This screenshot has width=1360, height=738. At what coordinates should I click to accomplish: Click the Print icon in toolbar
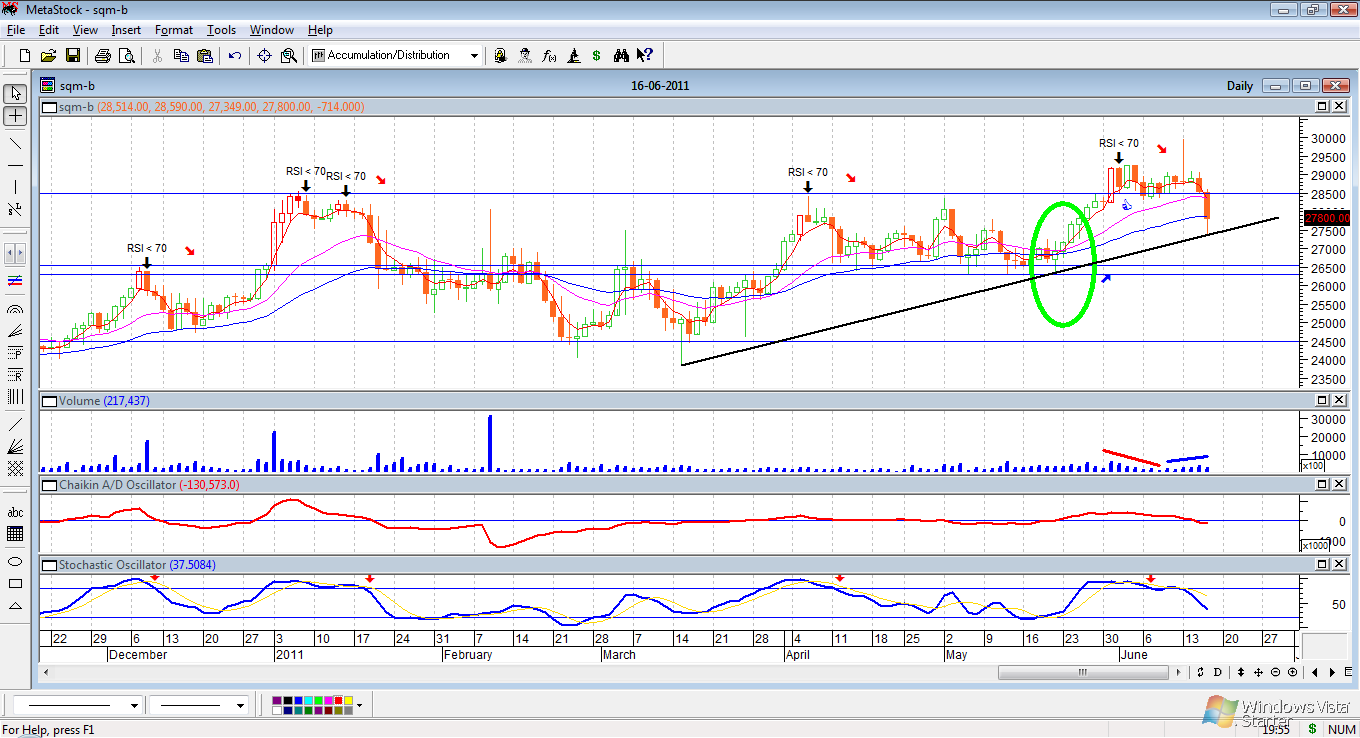pyautogui.click(x=102, y=56)
